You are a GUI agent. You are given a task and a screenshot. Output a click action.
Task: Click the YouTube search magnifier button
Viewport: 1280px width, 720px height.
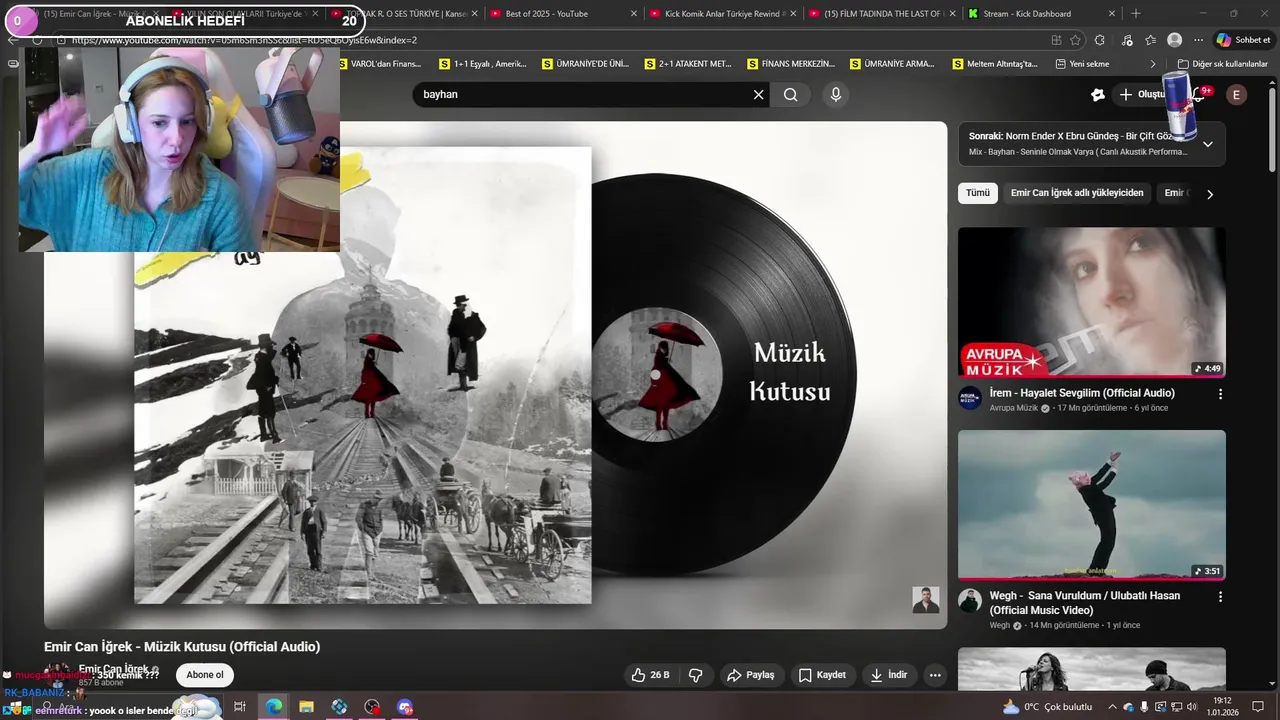[791, 94]
